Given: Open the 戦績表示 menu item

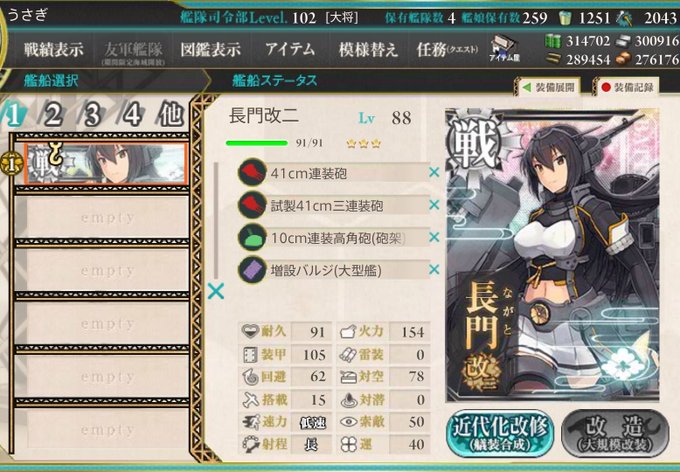Looking at the screenshot, I should point(53,50).
